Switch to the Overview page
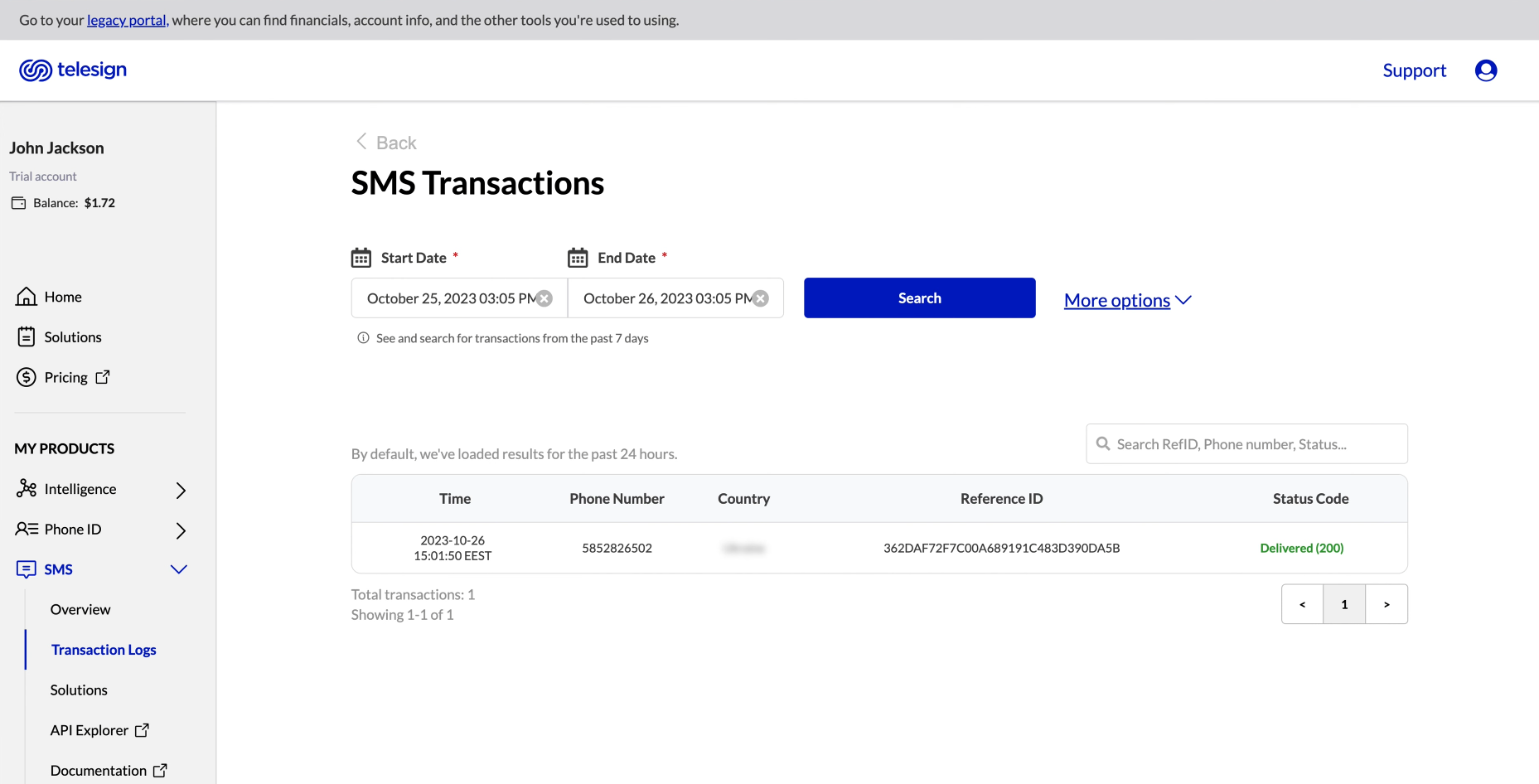 coord(80,609)
